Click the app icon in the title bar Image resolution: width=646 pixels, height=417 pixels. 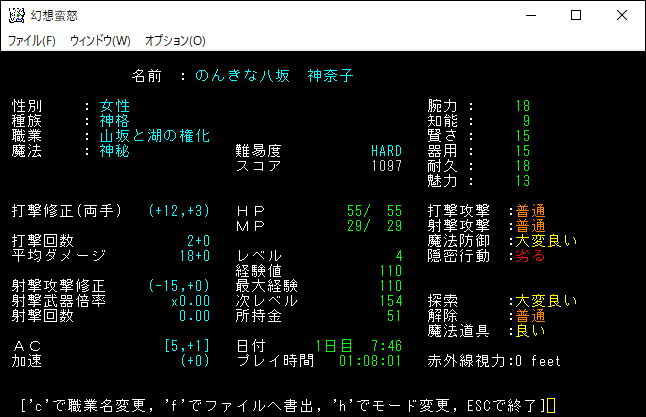pos(15,15)
